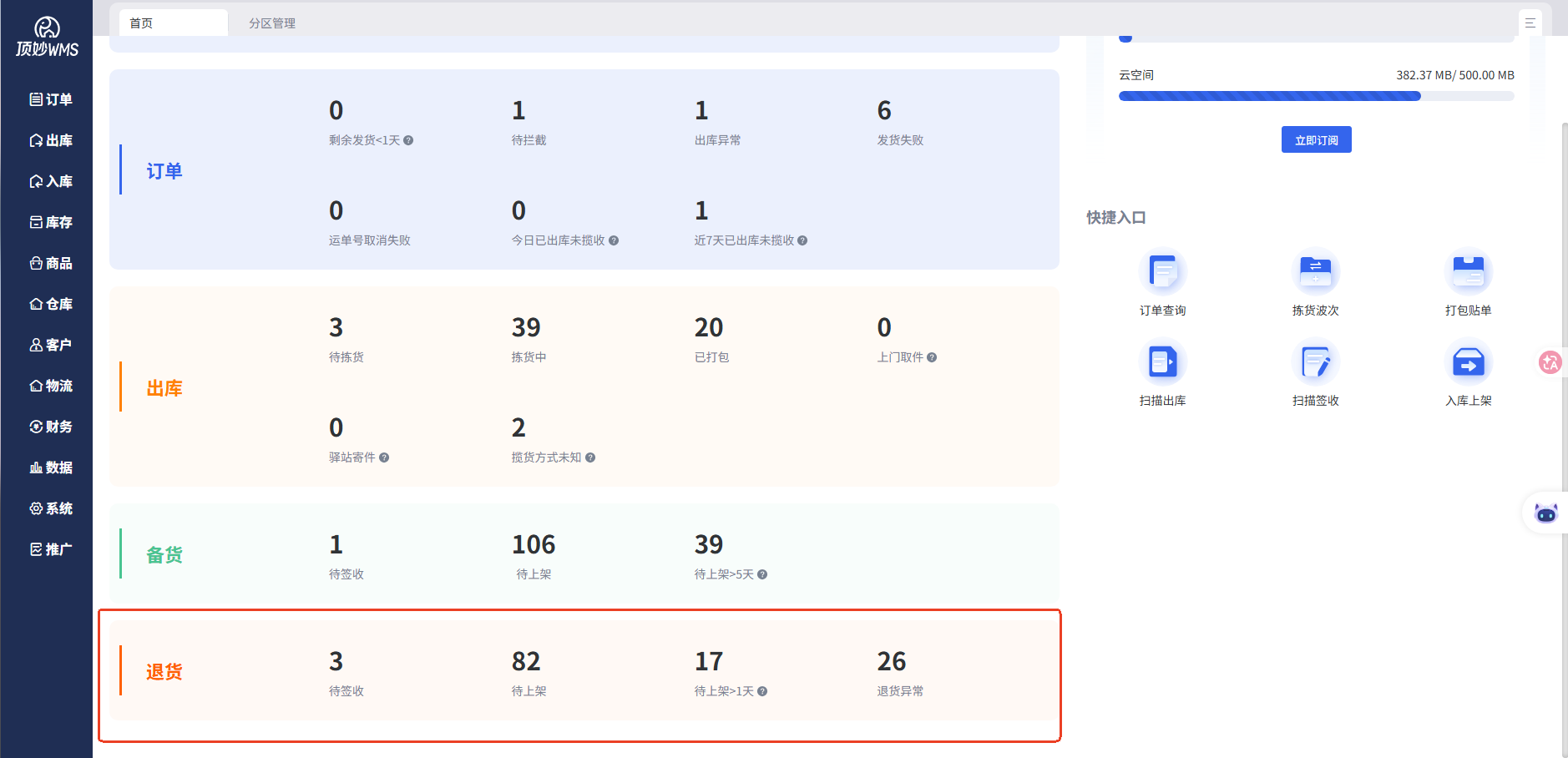1568x758 pixels.
Task: Click help icon beside 驿站寄件
Action: pos(384,457)
